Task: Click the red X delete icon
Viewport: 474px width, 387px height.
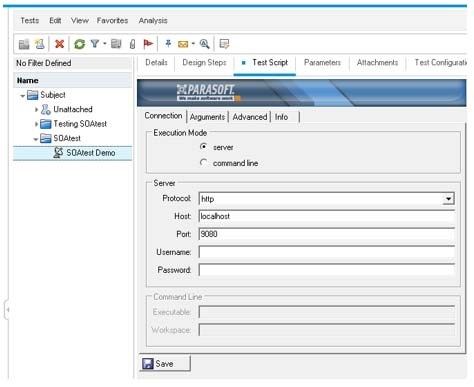Action: coord(59,44)
